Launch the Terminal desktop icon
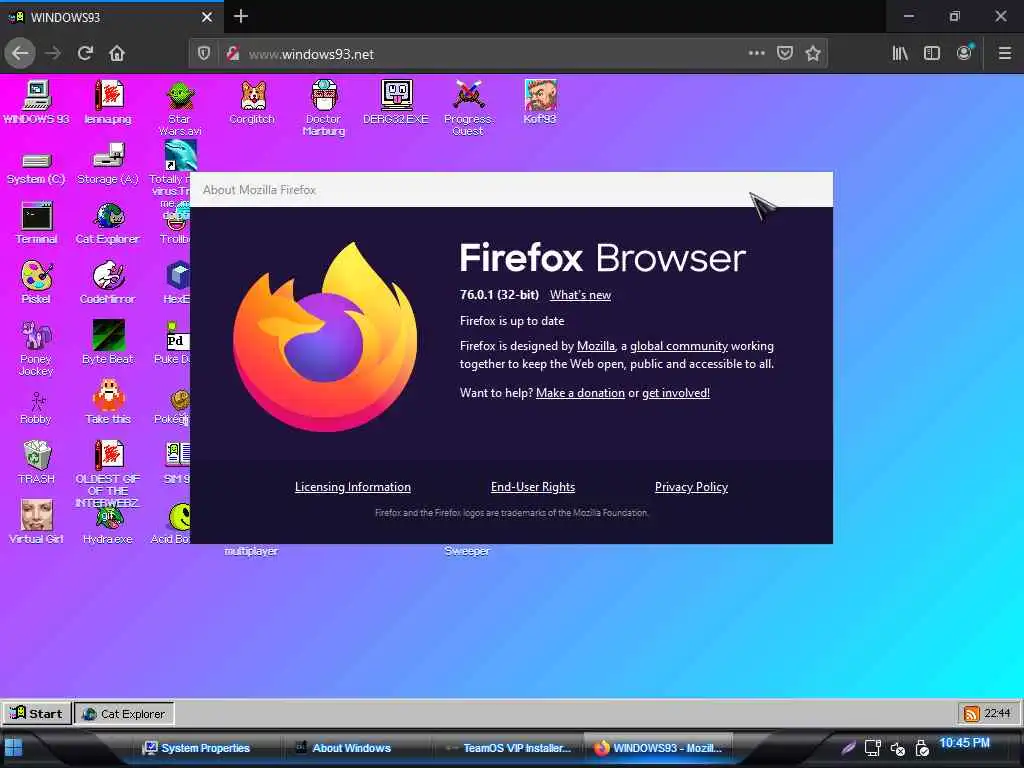The width and height of the screenshot is (1024, 768). [36, 223]
